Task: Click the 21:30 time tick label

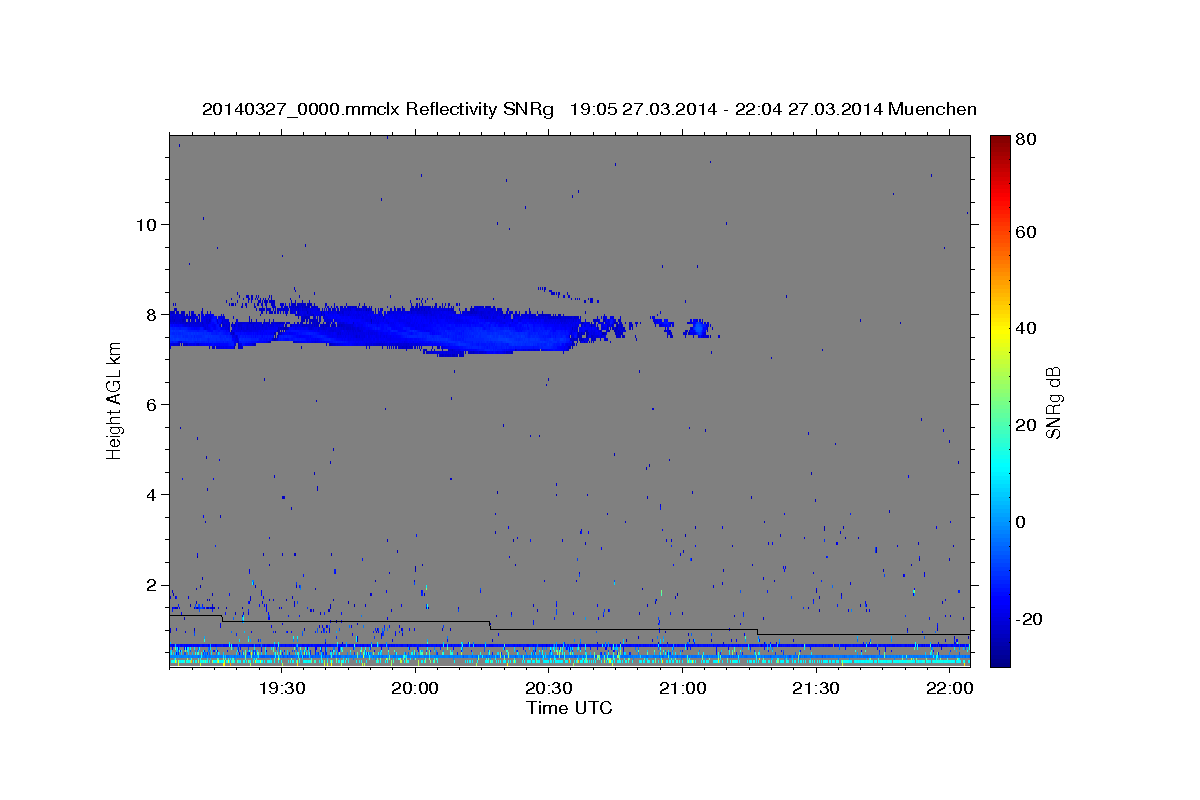Action: [815, 688]
